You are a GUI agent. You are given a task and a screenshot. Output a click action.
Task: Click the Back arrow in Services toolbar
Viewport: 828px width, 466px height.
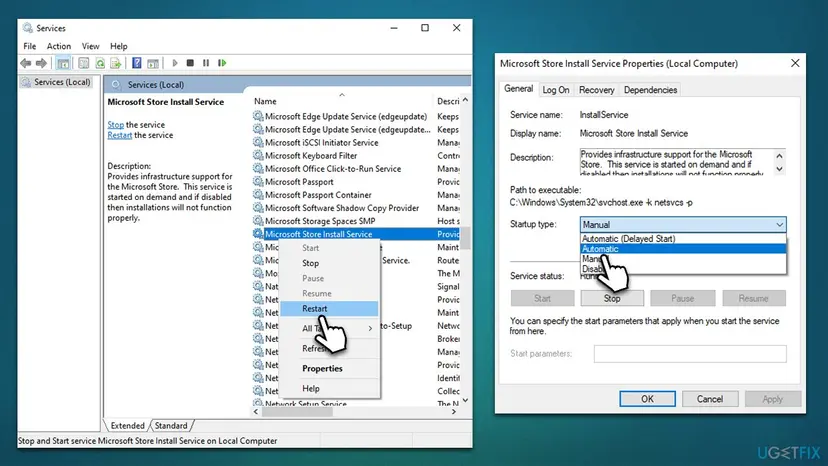25,63
